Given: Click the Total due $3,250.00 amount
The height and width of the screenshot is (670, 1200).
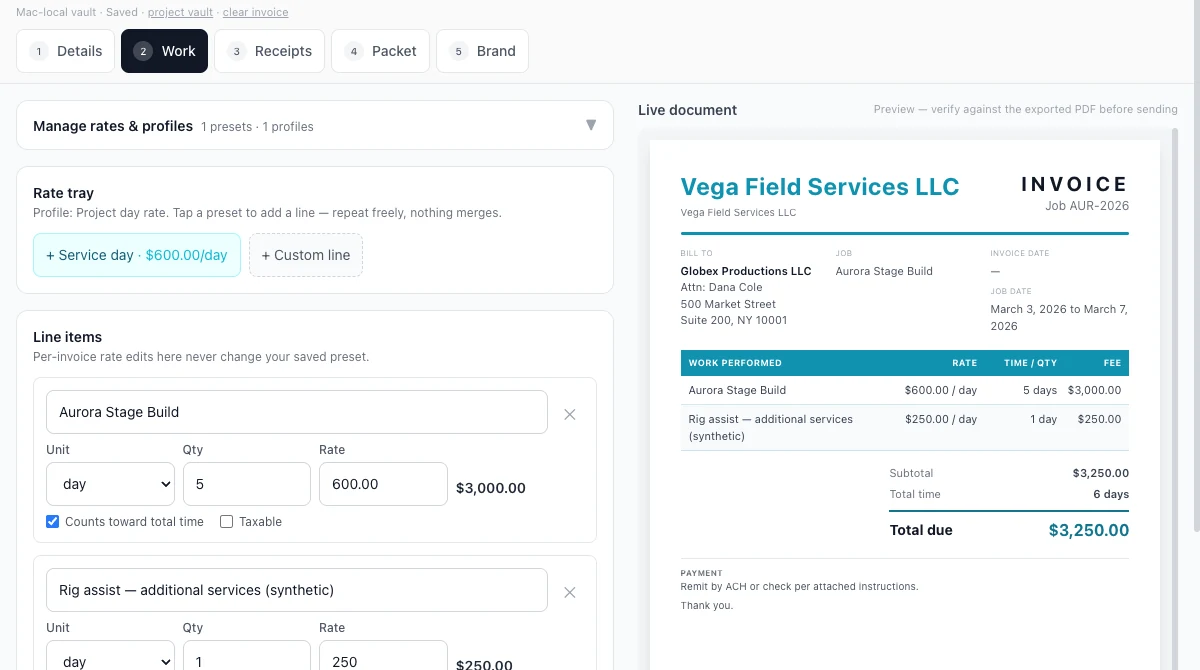Looking at the screenshot, I should coord(1089,531).
